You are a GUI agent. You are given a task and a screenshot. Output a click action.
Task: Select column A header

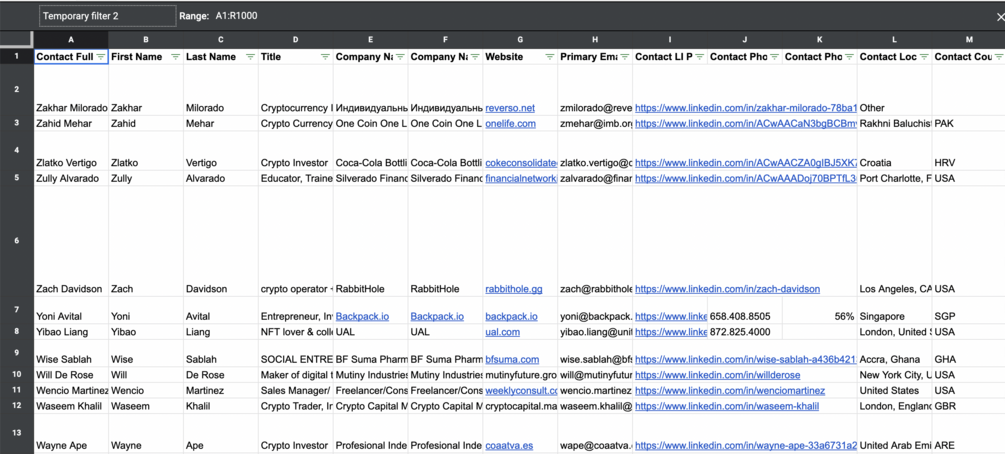click(71, 40)
